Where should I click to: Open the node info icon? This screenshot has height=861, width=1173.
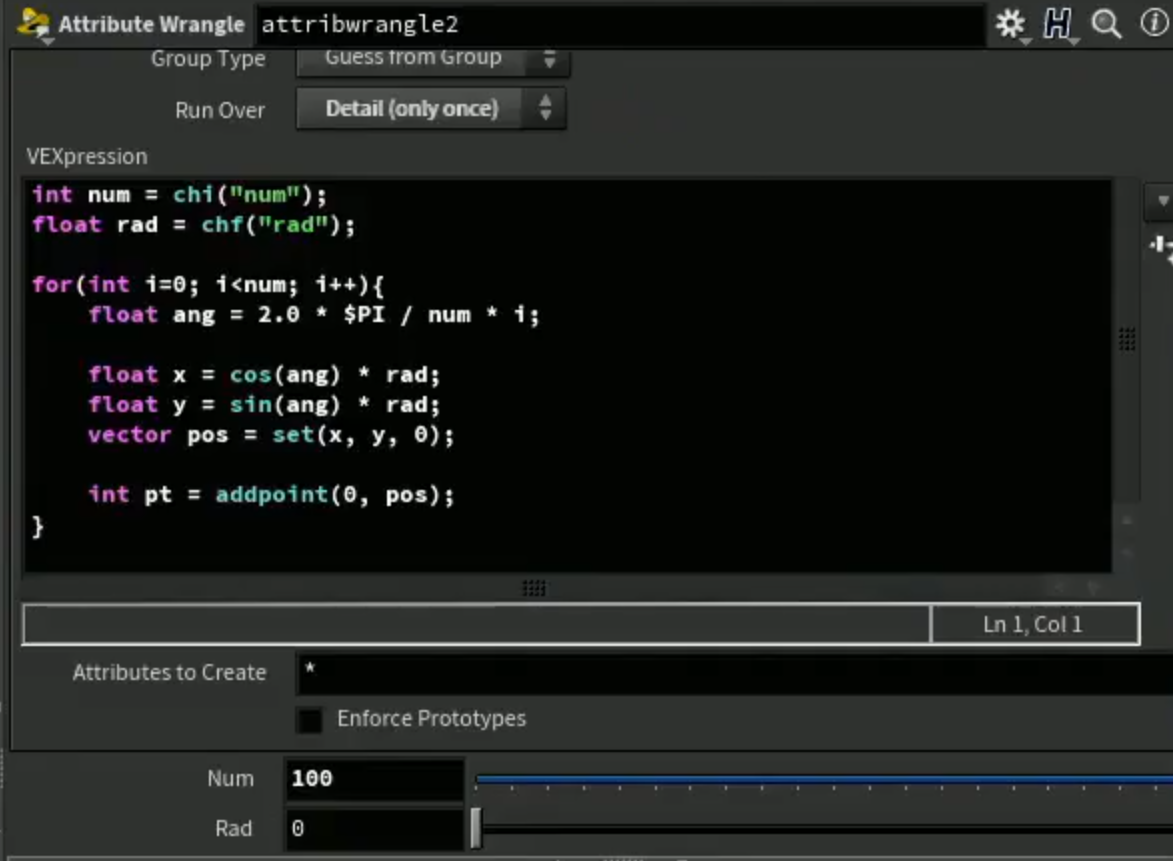tap(1154, 22)
